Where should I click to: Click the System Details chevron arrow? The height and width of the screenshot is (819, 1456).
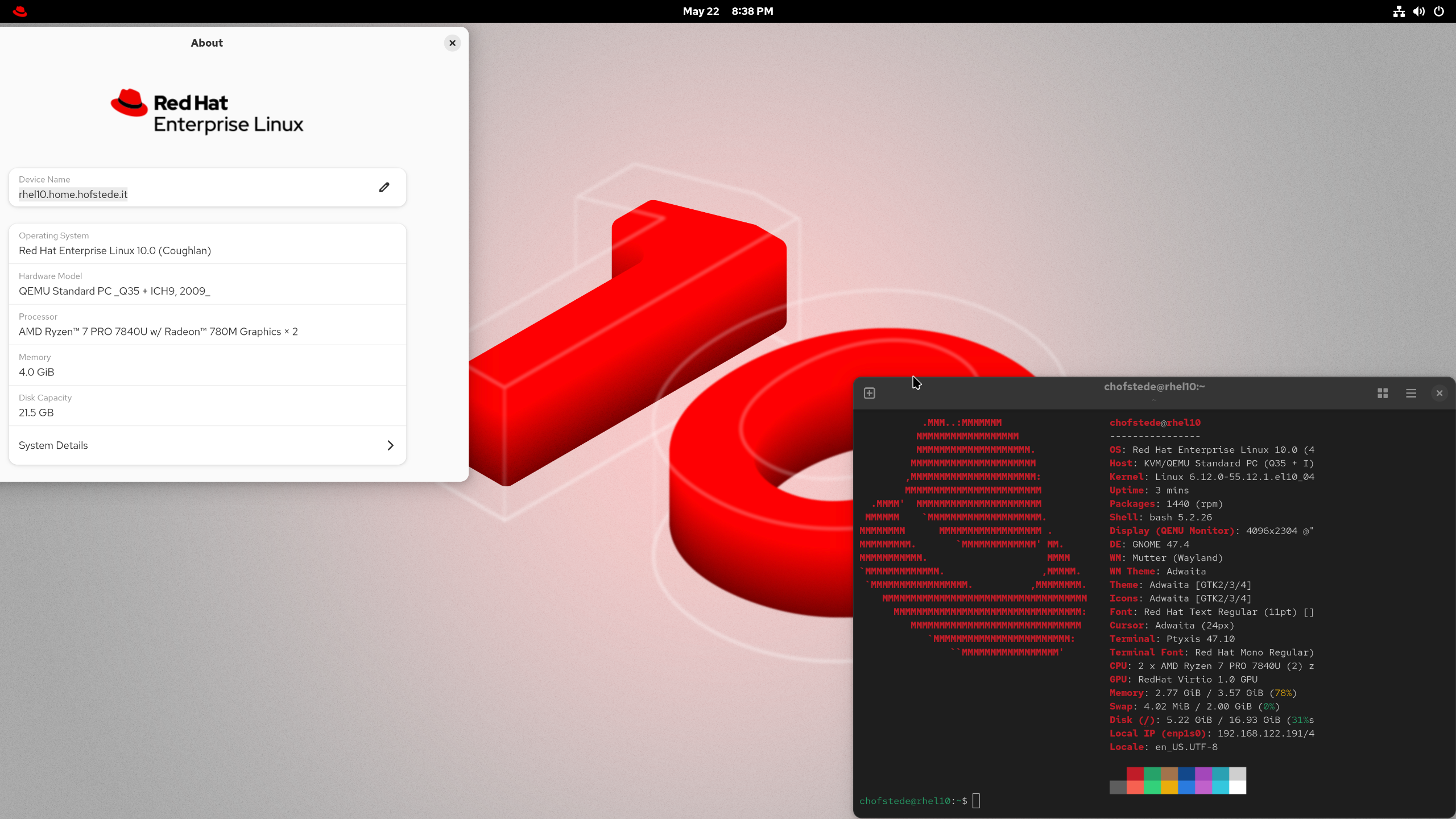click(x=390, y=445)
